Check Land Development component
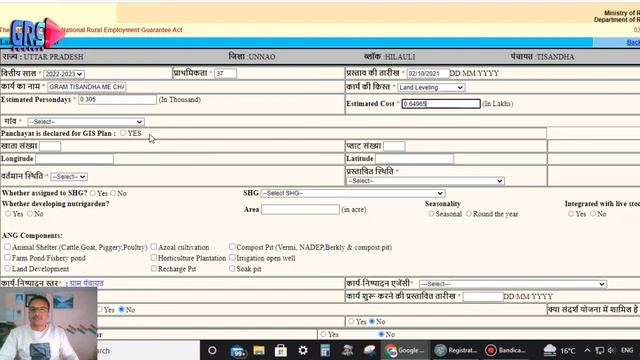 (x=8, y=268)
